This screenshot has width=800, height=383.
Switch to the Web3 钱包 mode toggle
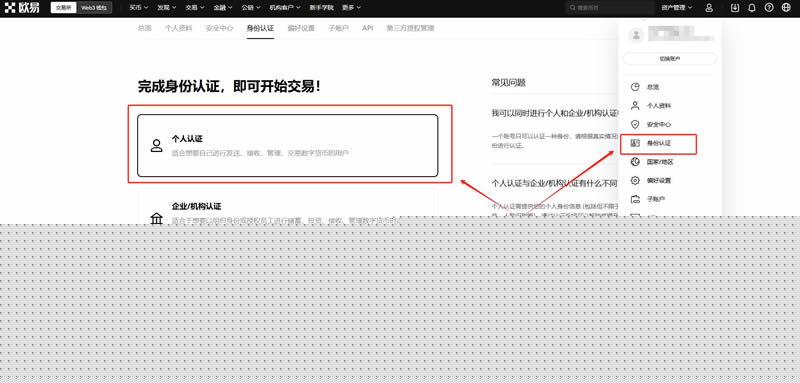(94, 8)
